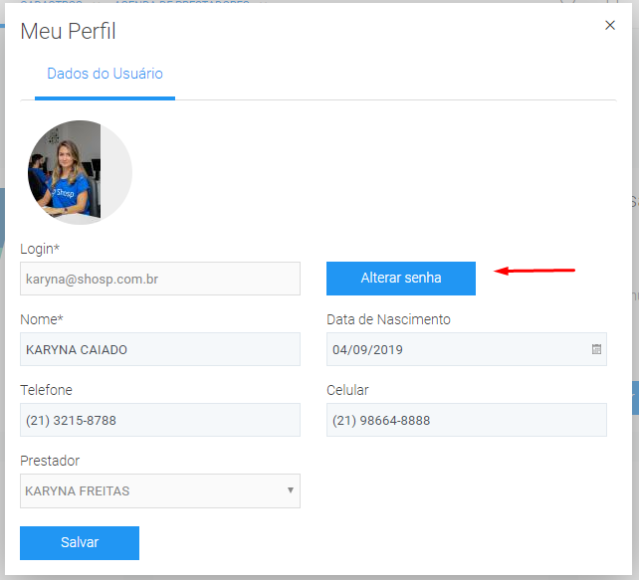Save the profile with the Salvar button
The image size is (639, 580).
79,543
